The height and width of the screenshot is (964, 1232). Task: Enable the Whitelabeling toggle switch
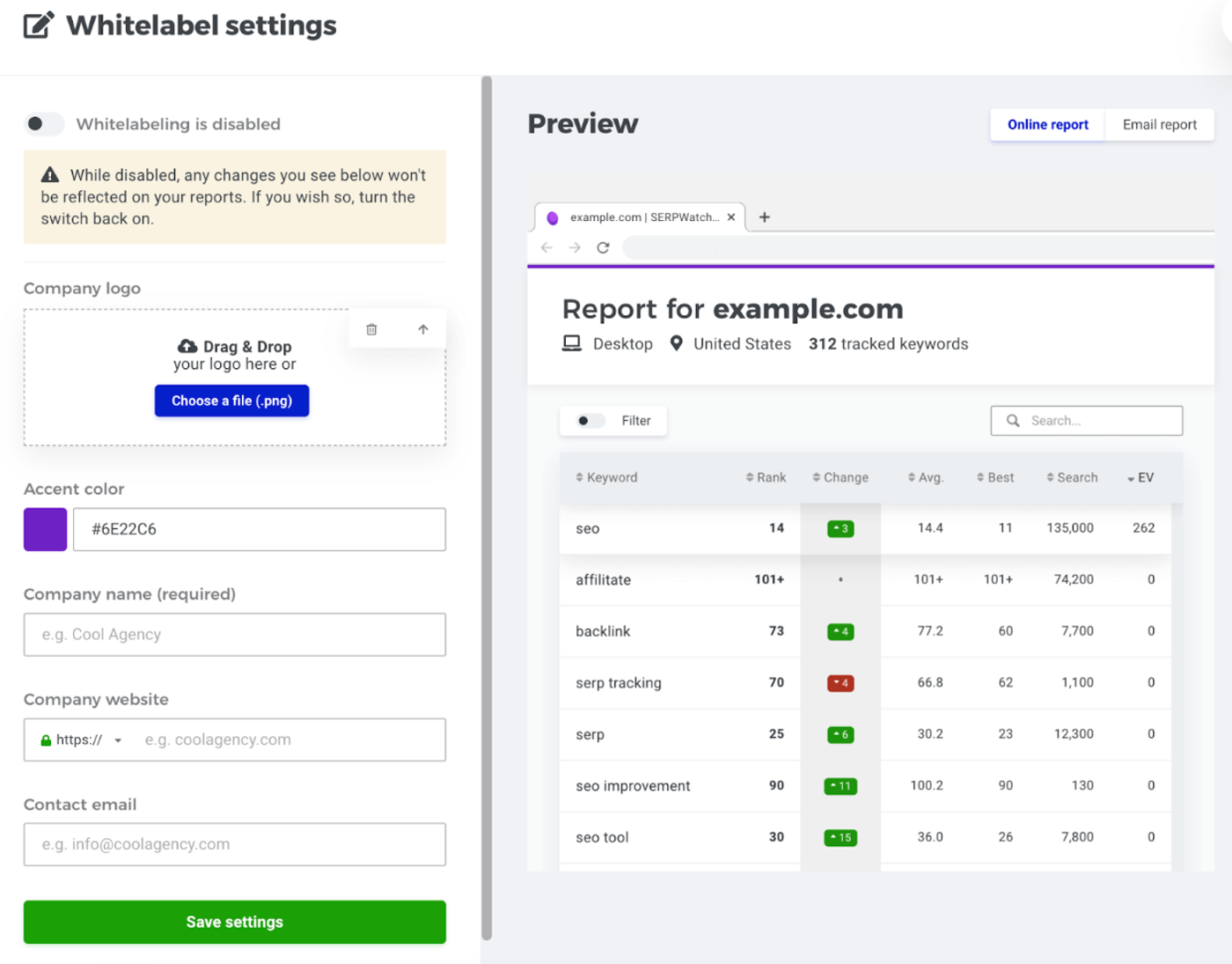point(44,124)
